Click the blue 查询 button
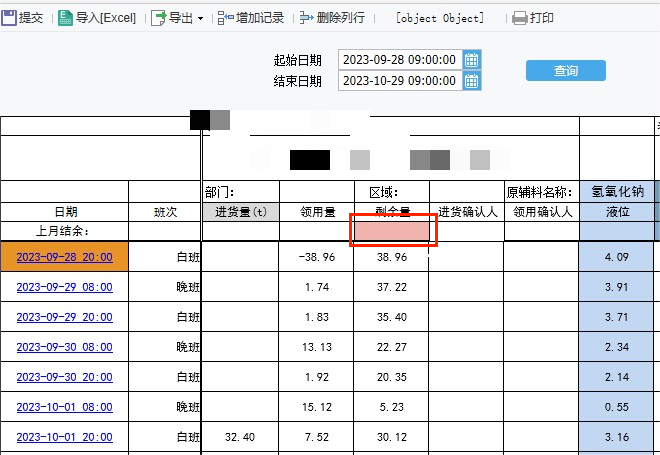660x455 pixels. (x=566, y=70)
